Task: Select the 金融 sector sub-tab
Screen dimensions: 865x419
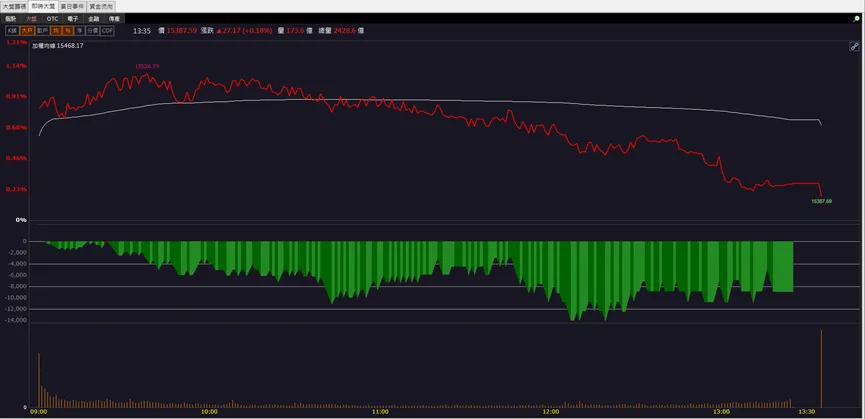Action: [93, 18]
